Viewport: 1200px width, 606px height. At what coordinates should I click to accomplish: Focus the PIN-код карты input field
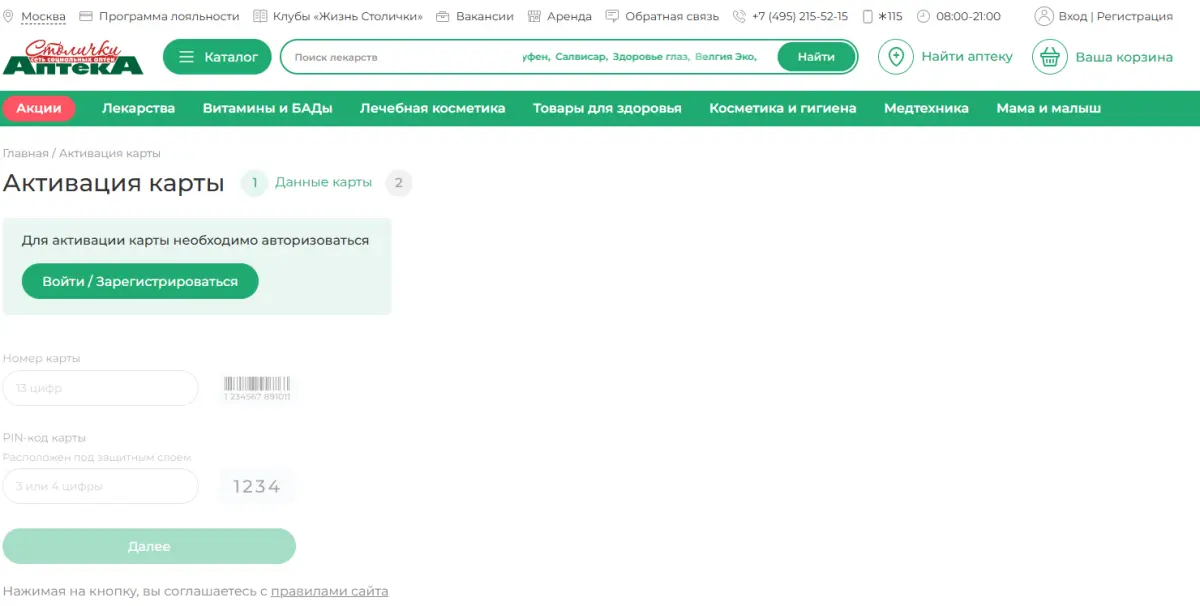click(101, 487)
